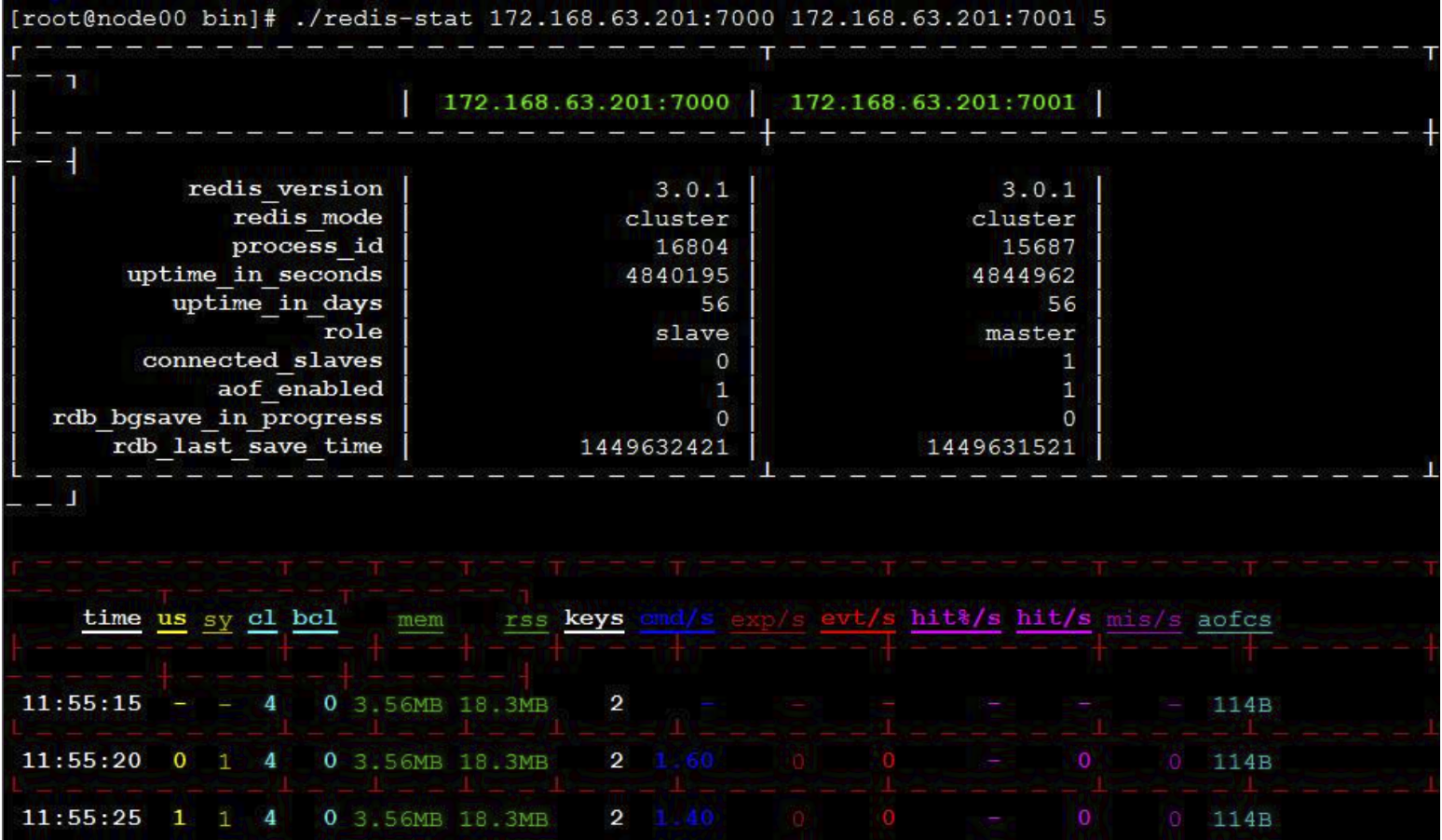Select the 11:55:20 timestamp
This screenshot has height=840, width=1442.
[x=82, y=761]
